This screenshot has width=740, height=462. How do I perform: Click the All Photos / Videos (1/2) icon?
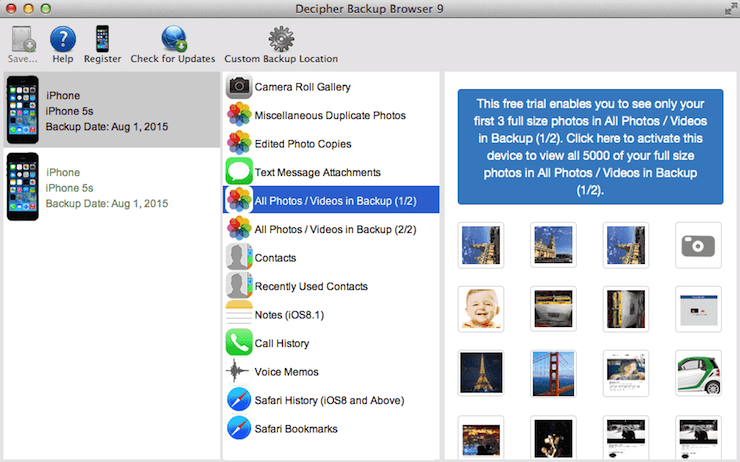(239, 200)
